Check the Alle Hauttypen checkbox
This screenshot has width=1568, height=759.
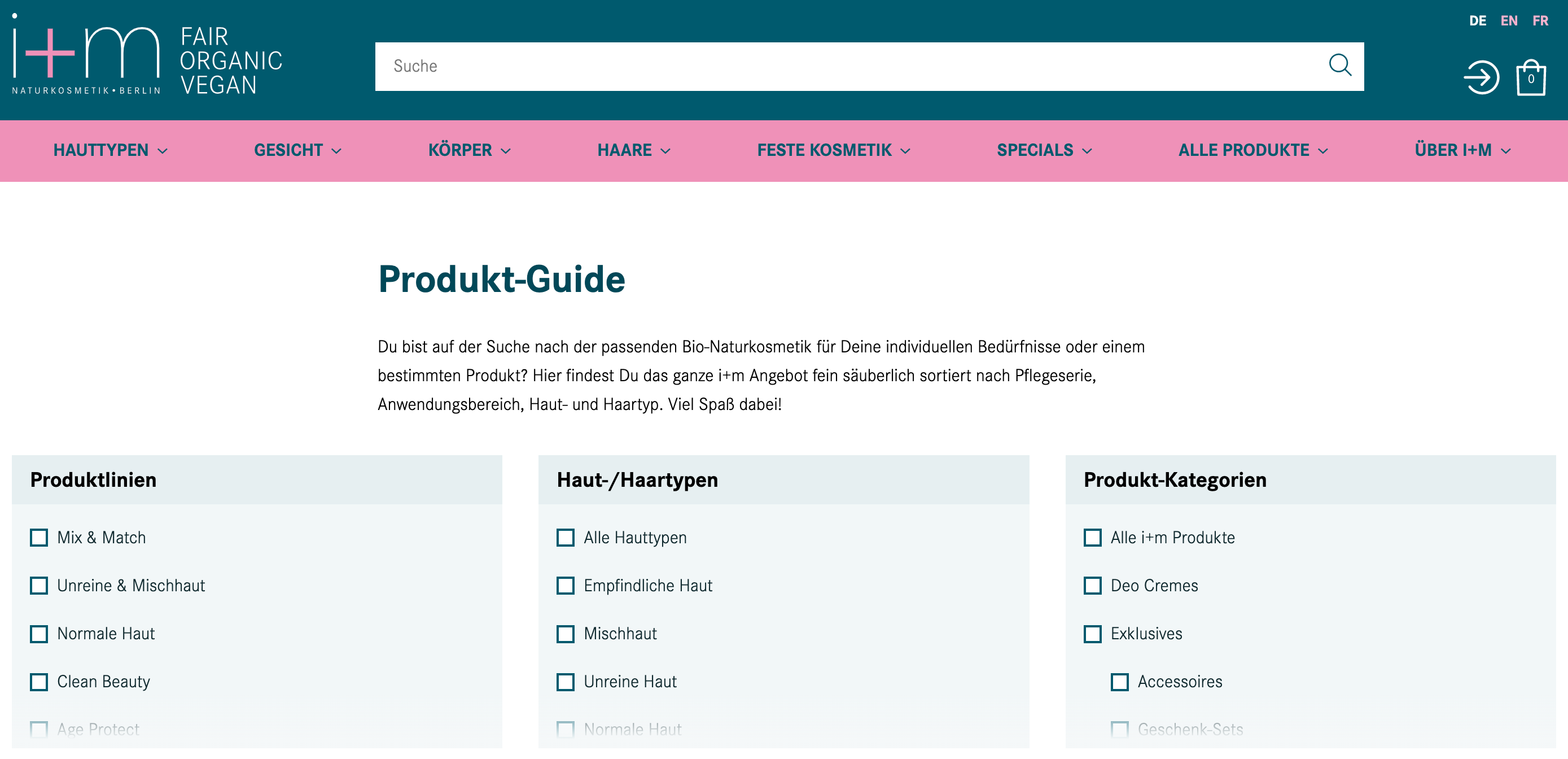pyautogui.click(x=566, y=537)
